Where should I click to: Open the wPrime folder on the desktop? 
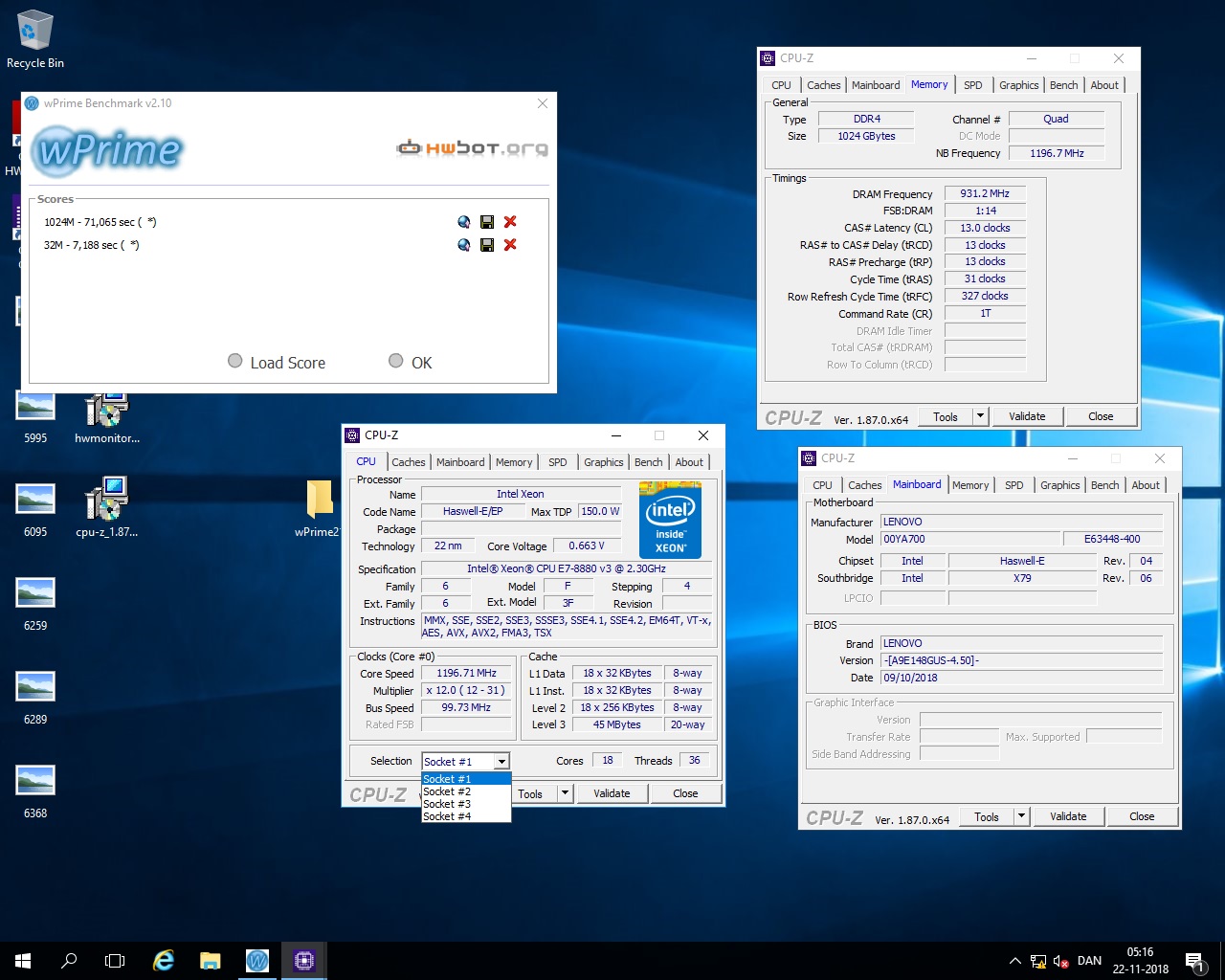[319, 509]
